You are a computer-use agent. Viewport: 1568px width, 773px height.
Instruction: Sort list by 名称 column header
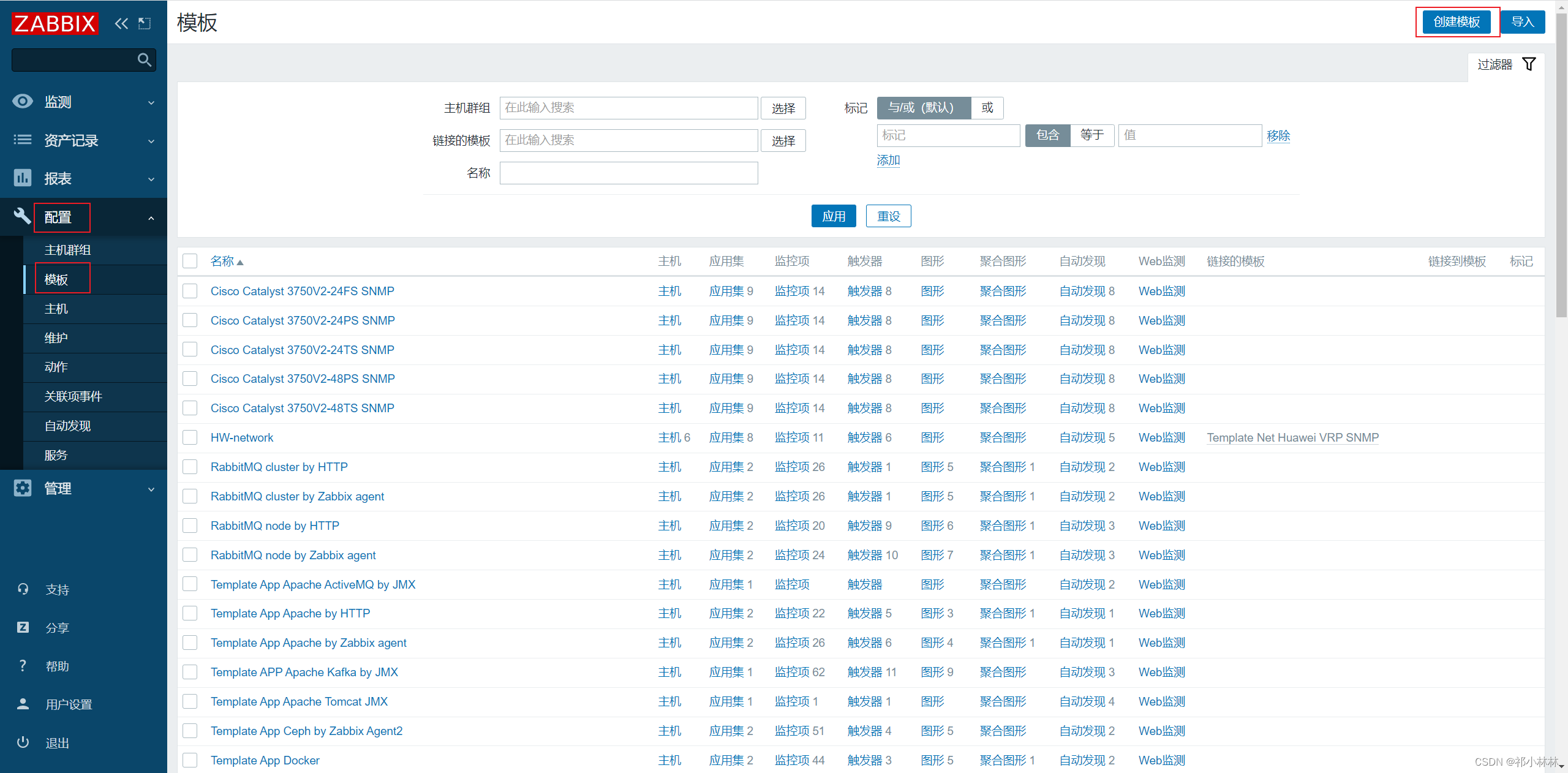222,262
